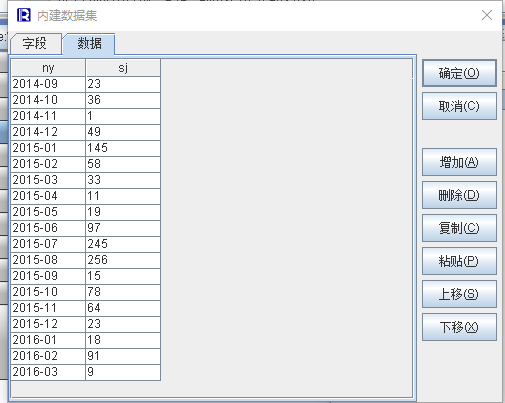505x403 pixels.
Task: Select cell 2014-11
Action: 48,116
